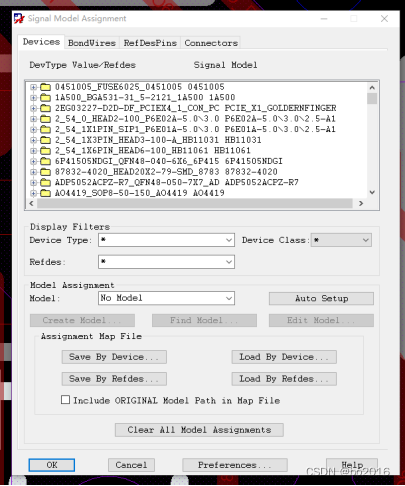Expand the AO4419_SOP8 tree node
405x486 pixels.
coord(33,193)
